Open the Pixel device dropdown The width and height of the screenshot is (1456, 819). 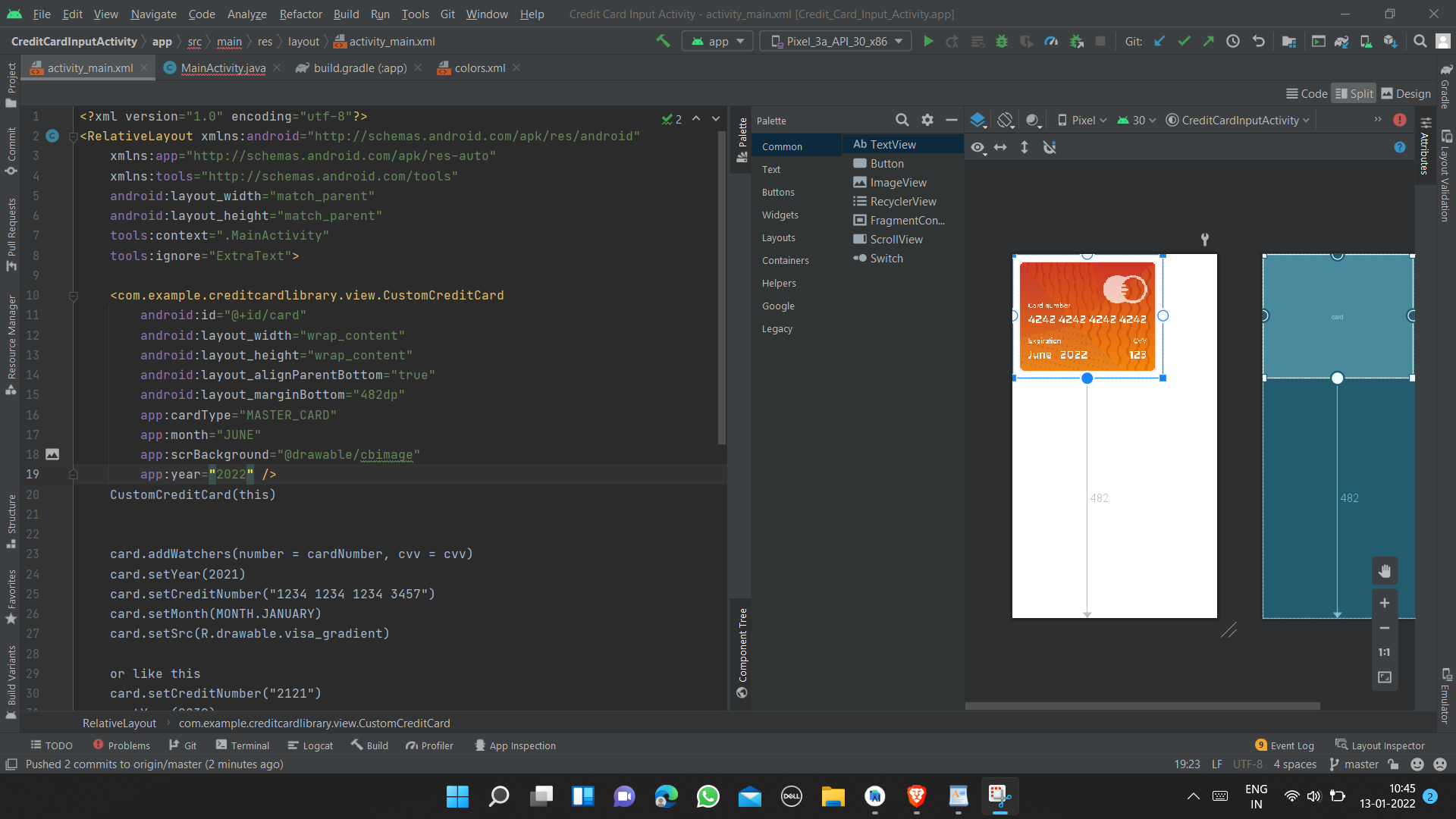(1081, 120)
